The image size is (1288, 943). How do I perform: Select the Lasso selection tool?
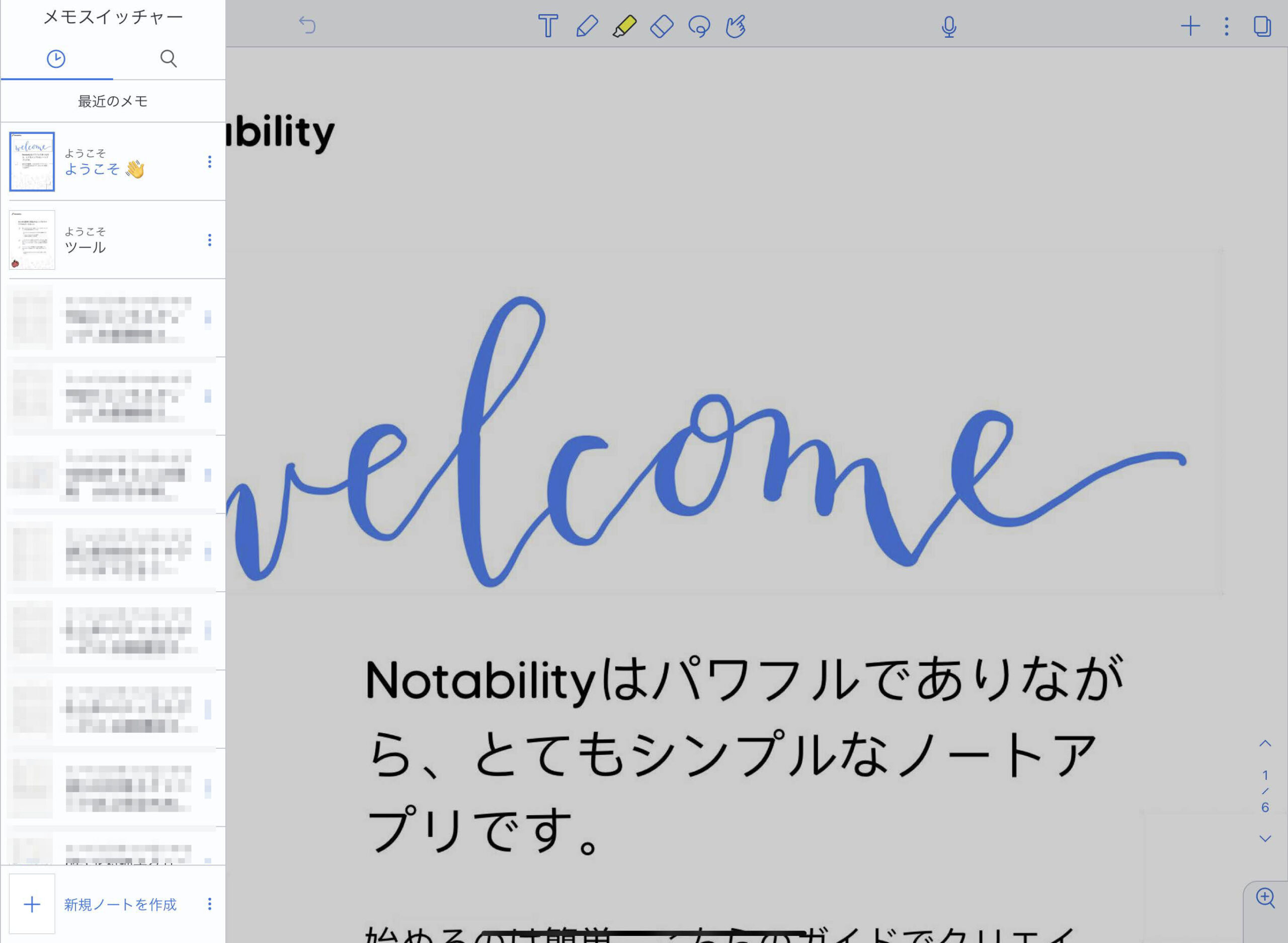pyautogui.click(x=699, y=26)
